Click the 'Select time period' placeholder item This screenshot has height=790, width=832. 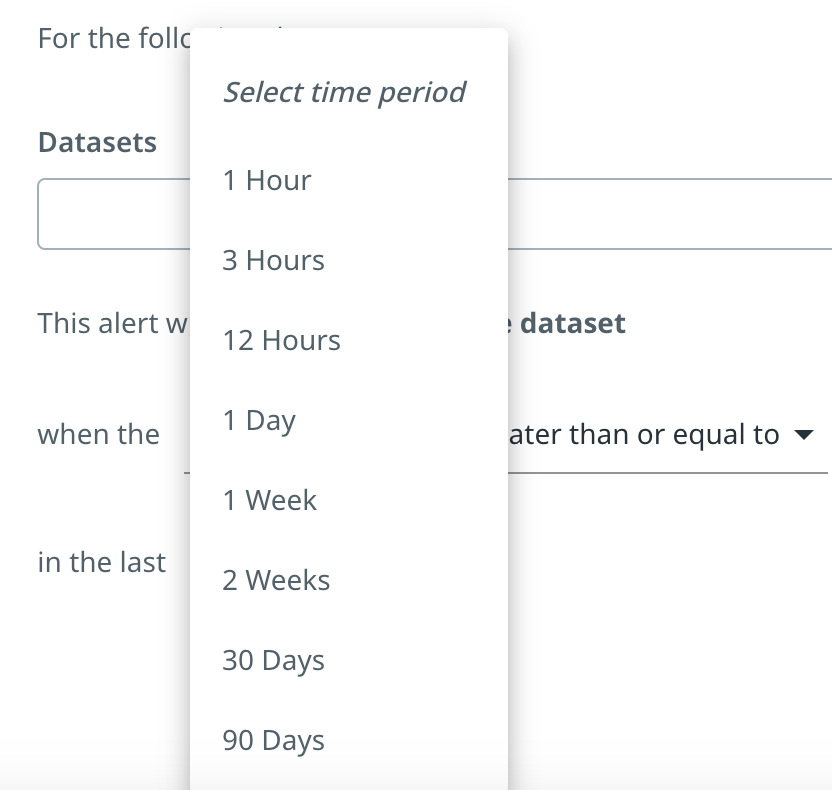344,93
